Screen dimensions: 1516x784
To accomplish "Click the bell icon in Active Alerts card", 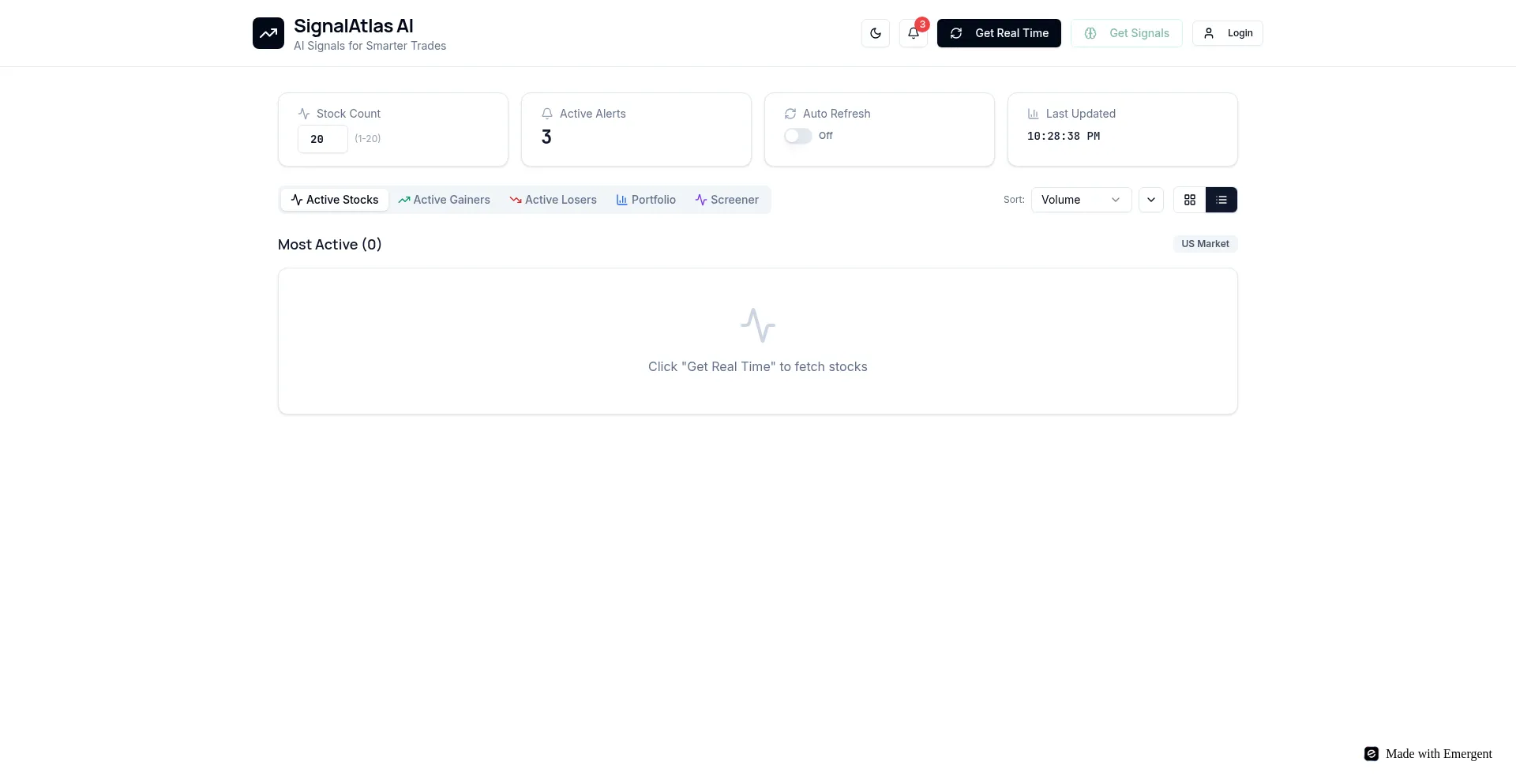I will (x=546, y=114).
